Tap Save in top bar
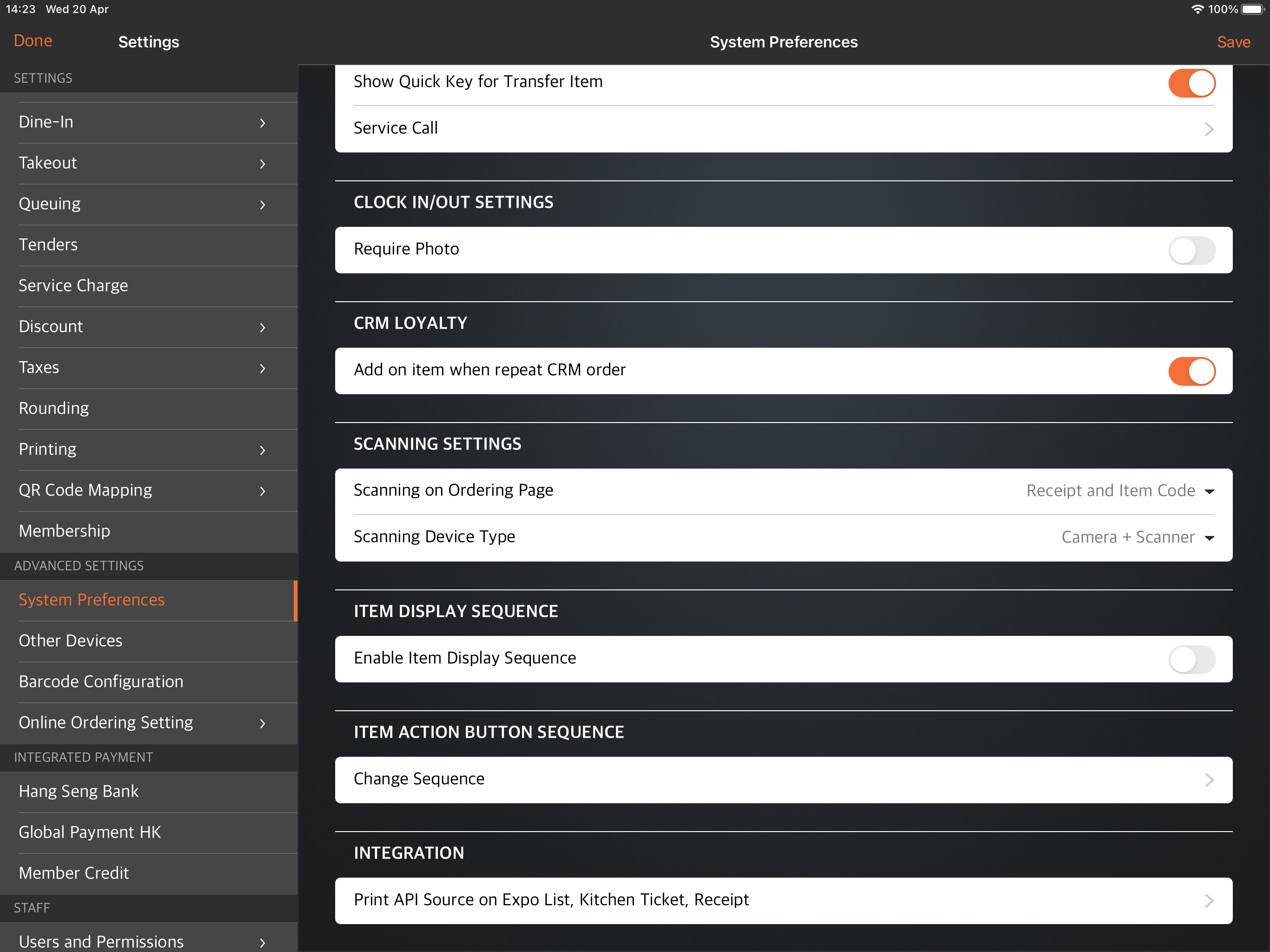The width and height of the screenshot is (1270, 952). click(x=1233, y=42)
